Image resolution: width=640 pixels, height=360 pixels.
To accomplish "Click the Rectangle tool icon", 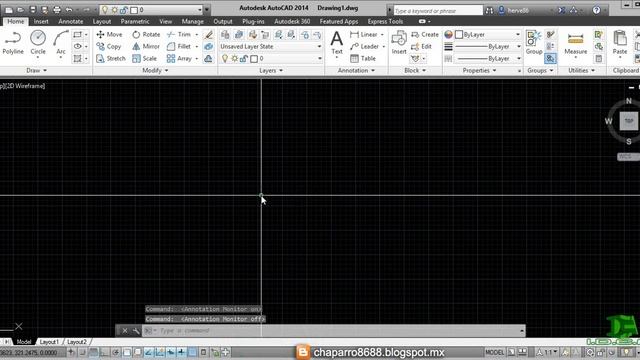I will tap(78, 34).
